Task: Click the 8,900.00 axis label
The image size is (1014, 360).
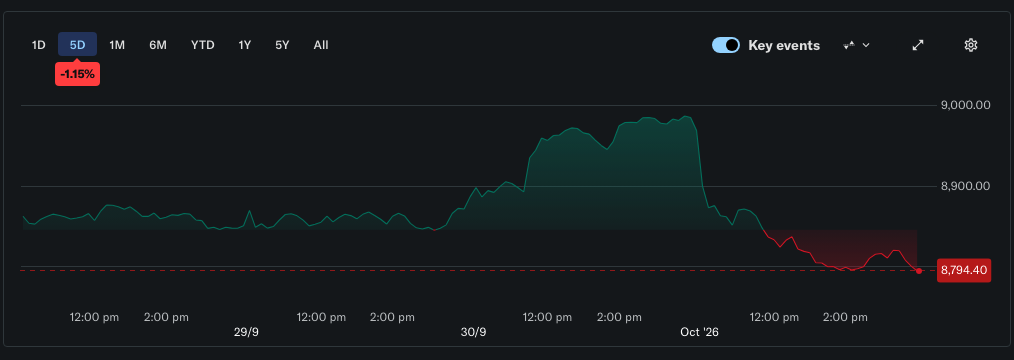Action: pyautogui.click(x=964, y=186)
